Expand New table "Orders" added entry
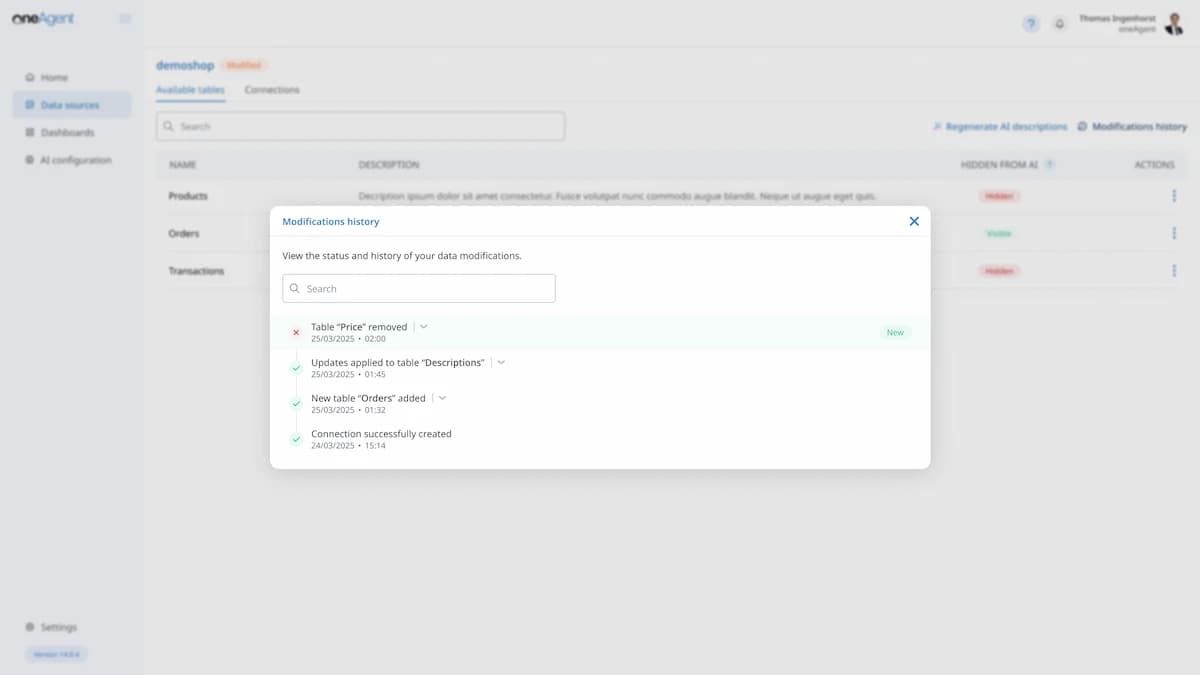The height and width of the screenshot is (675, 1200). click(443, 398)
